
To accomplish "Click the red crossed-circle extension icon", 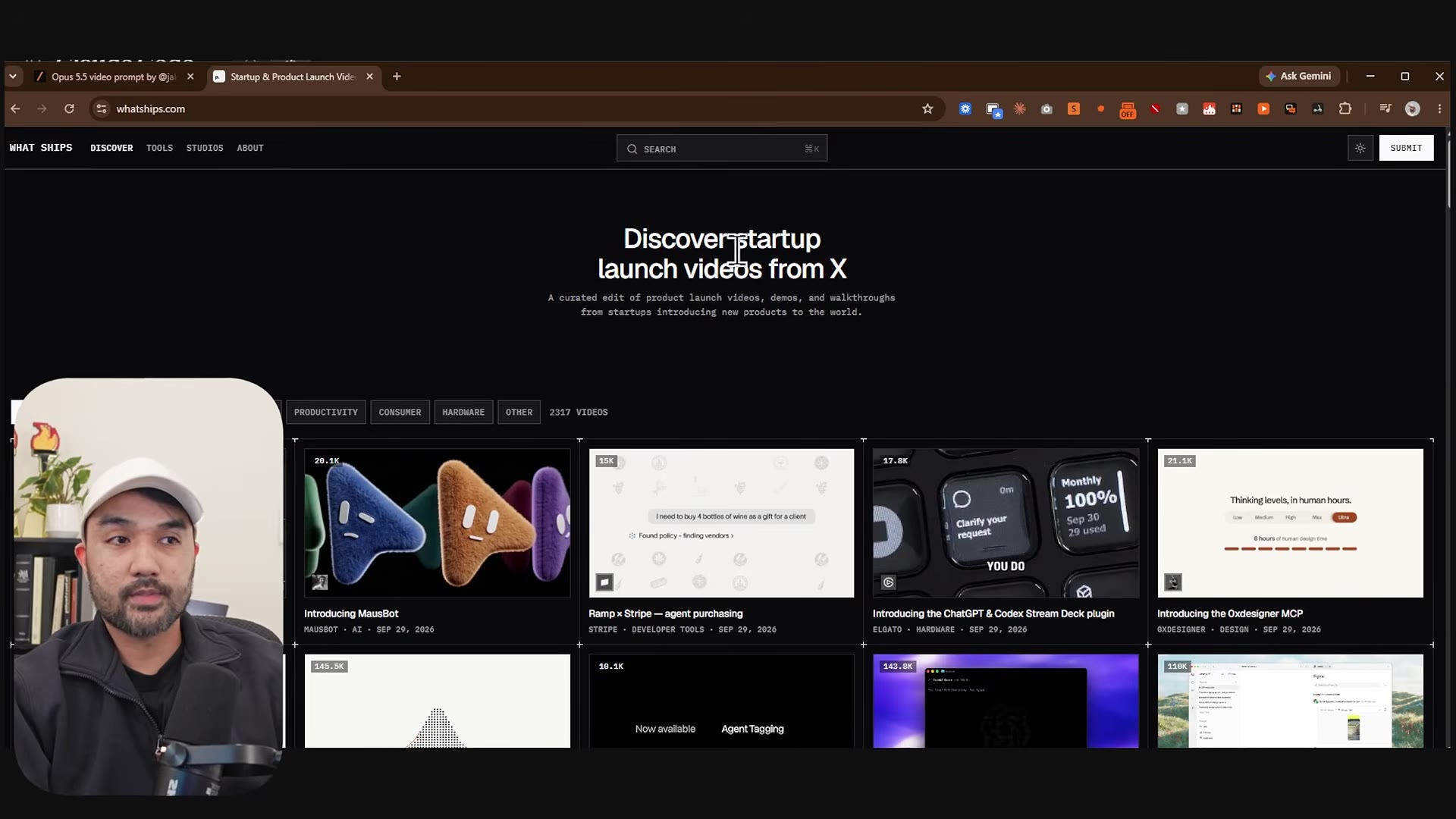I will click(1155, 109).
